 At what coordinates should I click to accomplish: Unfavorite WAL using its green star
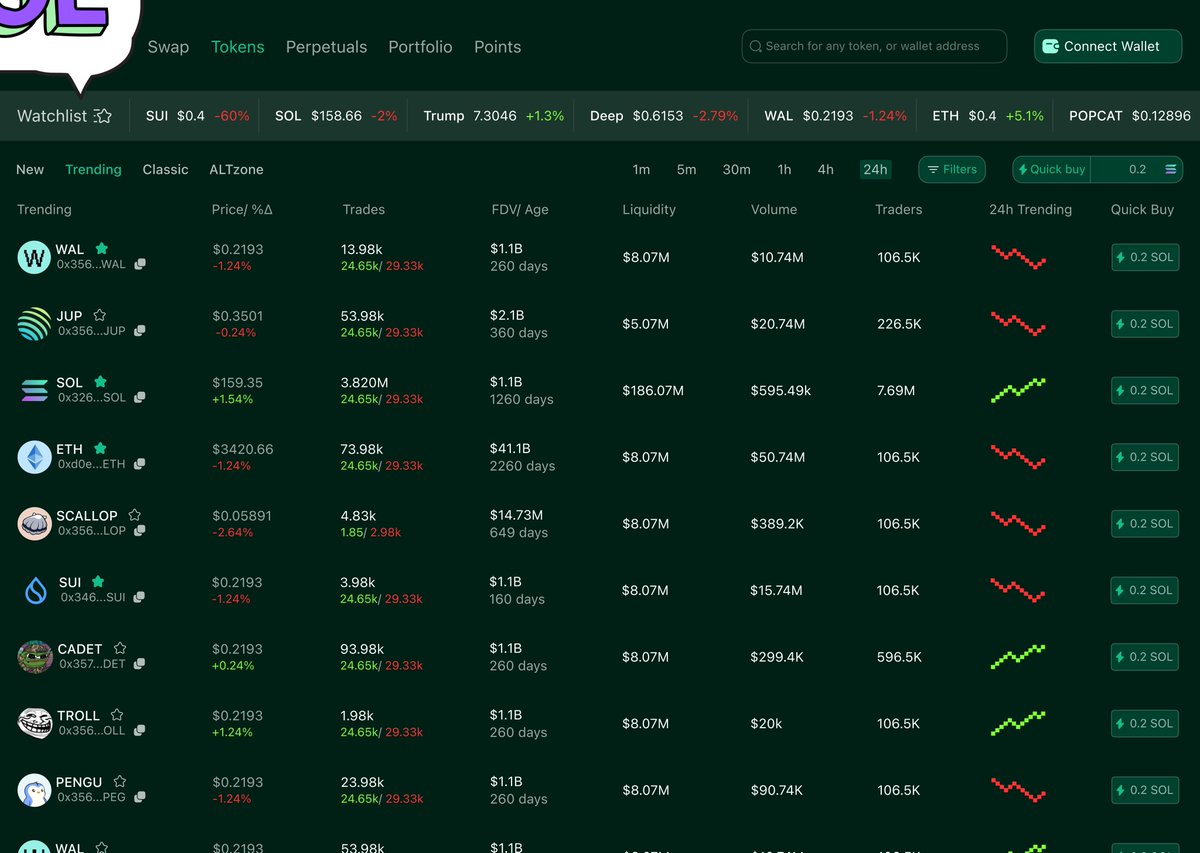tap(101, 248)
